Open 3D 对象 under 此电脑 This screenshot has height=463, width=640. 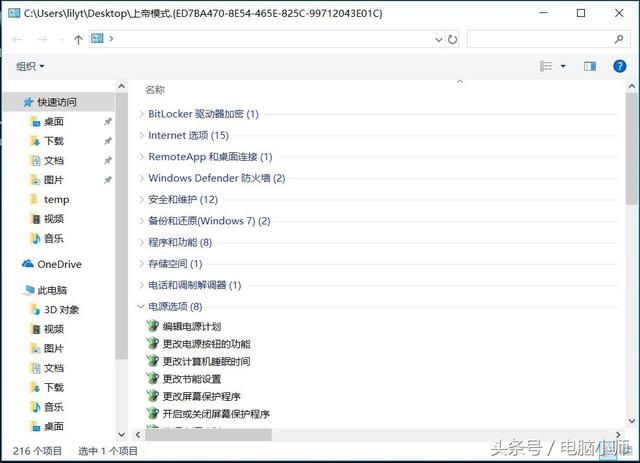(x=61, y=310)
